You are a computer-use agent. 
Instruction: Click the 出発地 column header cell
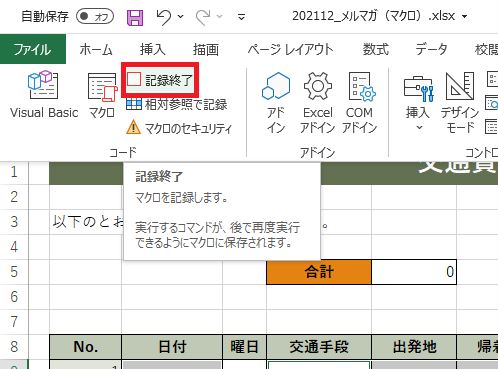tap(414, 347)
